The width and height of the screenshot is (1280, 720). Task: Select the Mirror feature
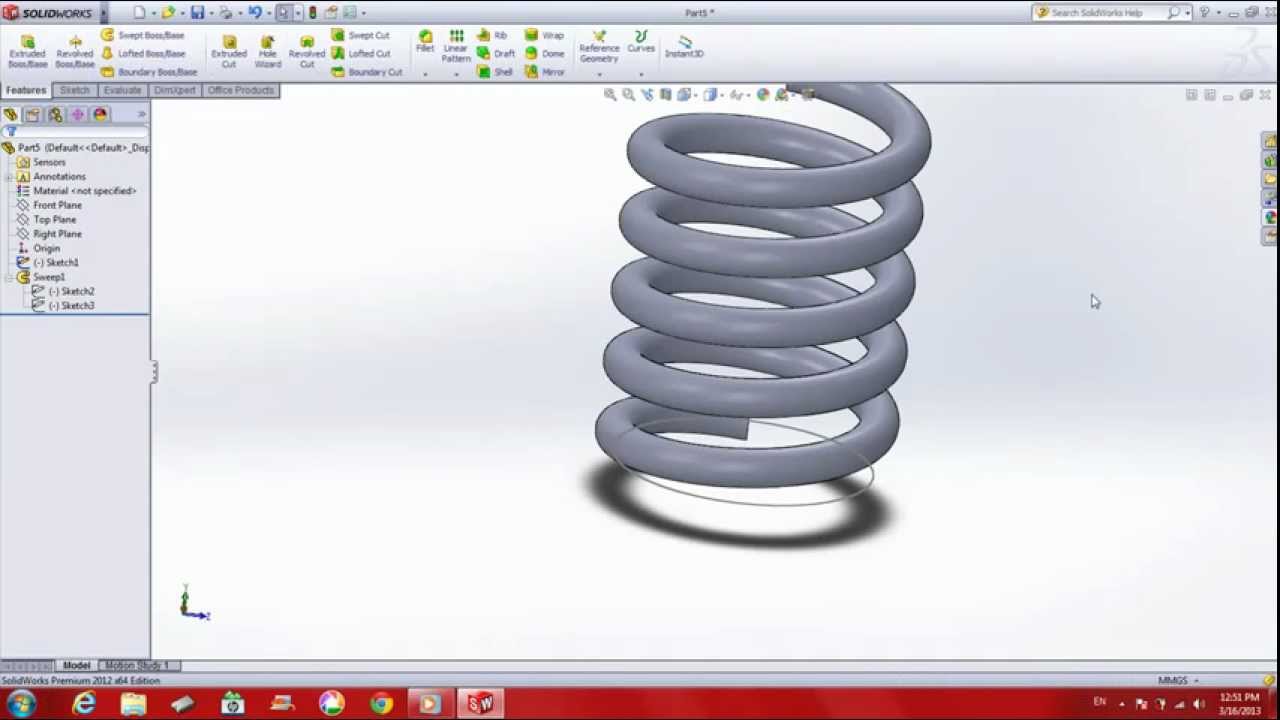[545, 72]
